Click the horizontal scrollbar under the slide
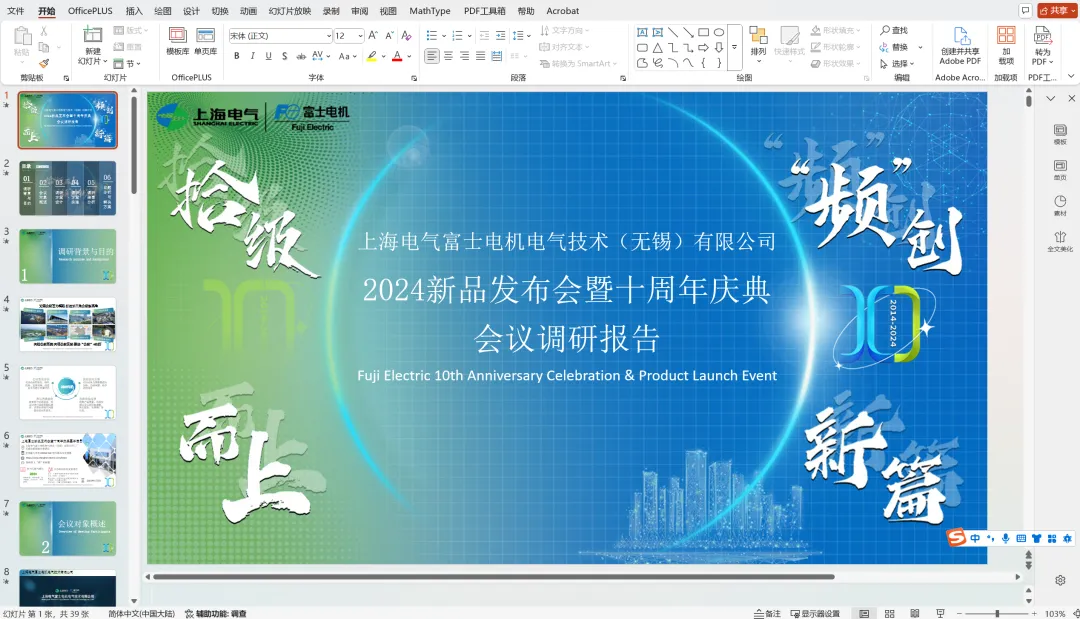The height and width of the screenshot is (619, 1080). (493, 576)
